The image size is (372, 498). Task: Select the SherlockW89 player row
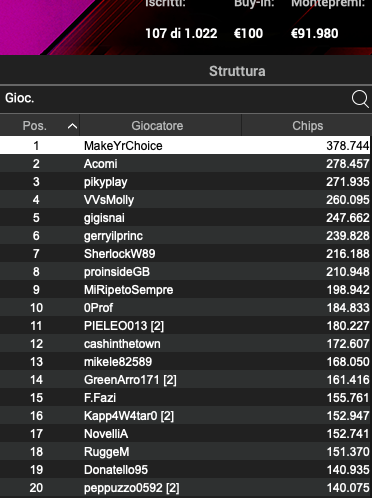pos(185,253)
